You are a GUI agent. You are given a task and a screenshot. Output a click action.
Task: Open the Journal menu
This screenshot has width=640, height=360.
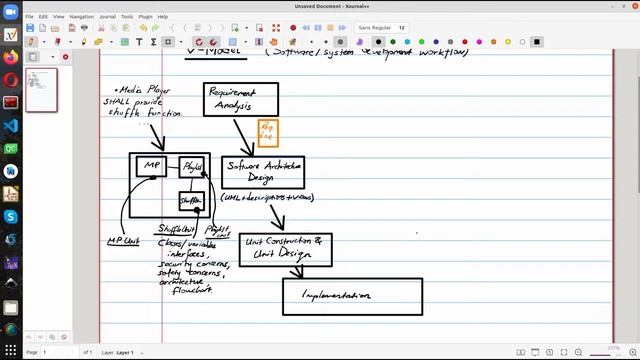(x=107, y=17)
